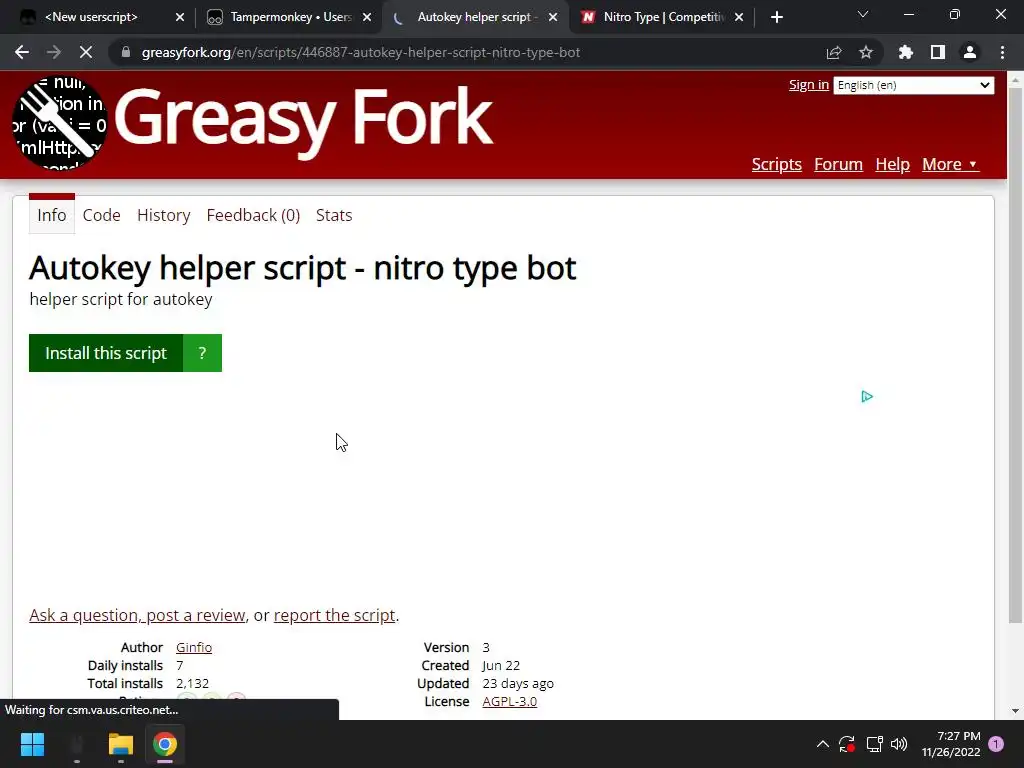Select the Info tab
The width and height of the screenshot is (1024, 768).
point(52,215)
